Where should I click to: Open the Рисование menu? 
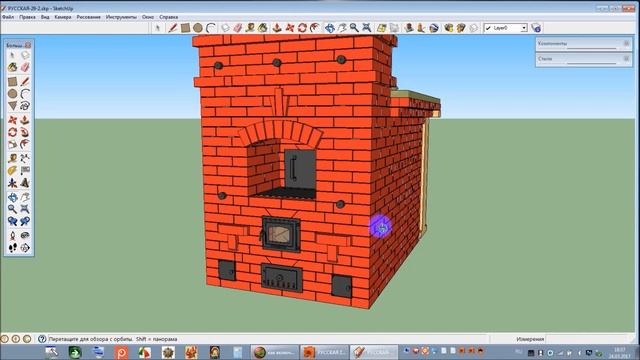coord(89,17)
